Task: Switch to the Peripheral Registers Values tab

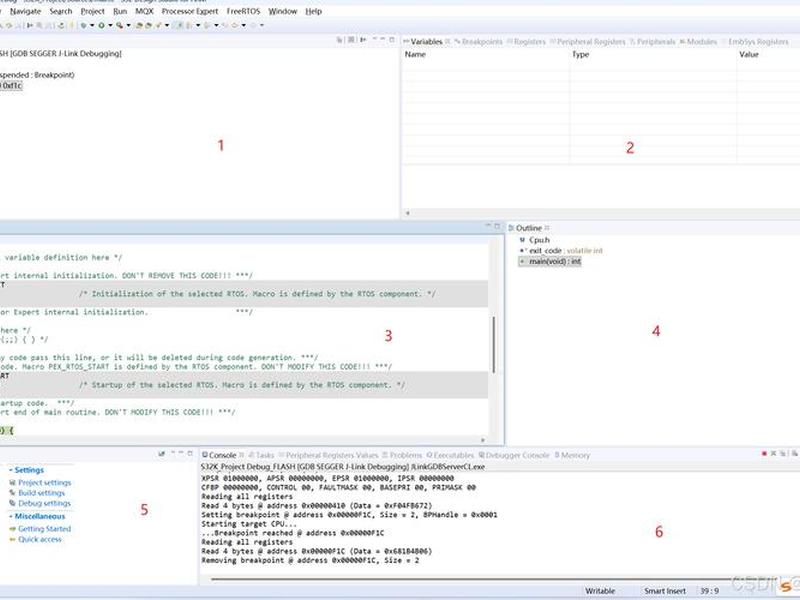Action: pyautogui.click(x=328, y=455)
